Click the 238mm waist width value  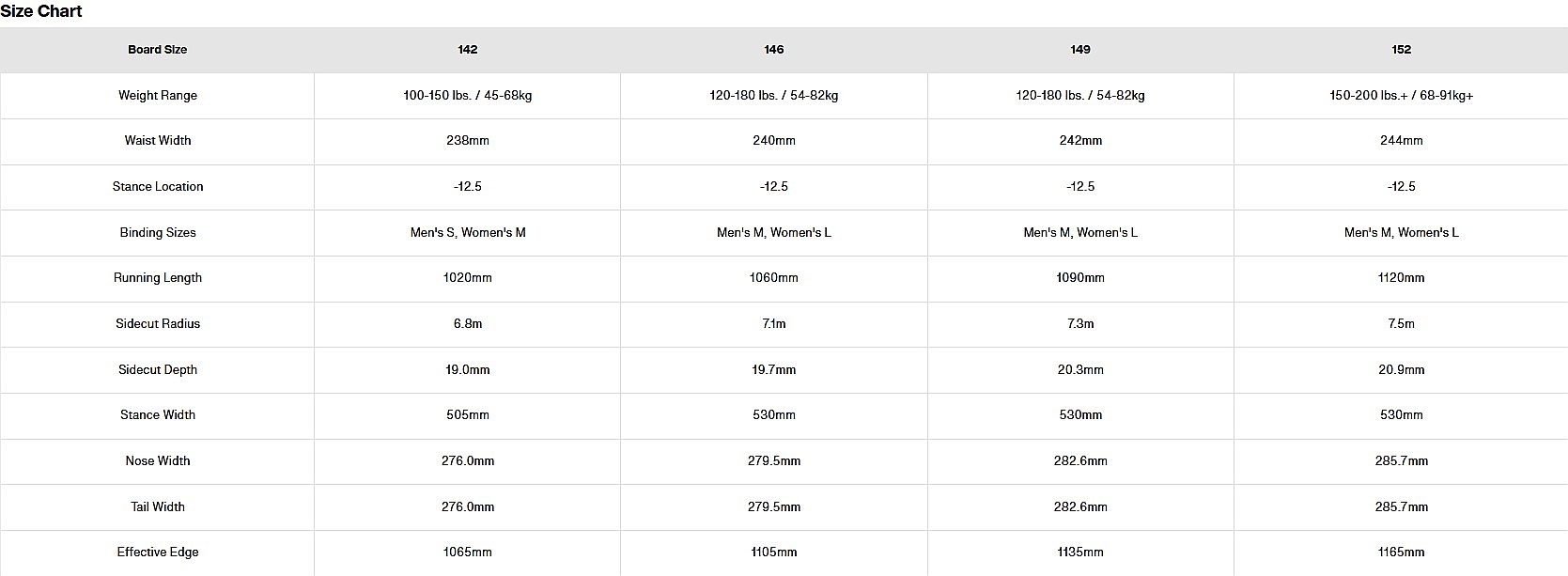pos(468,141)
